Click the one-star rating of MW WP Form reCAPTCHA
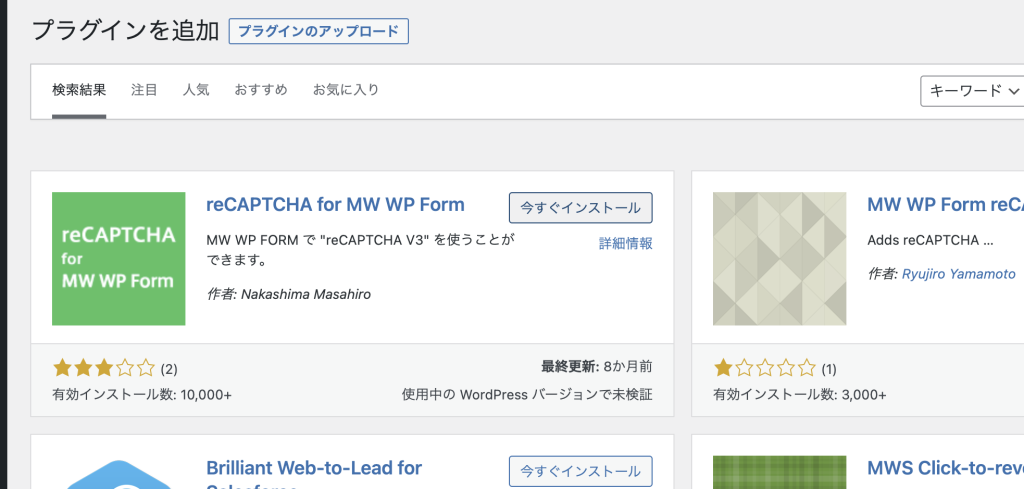This screenshot has height=489, width=1024. tap(765, 369)
